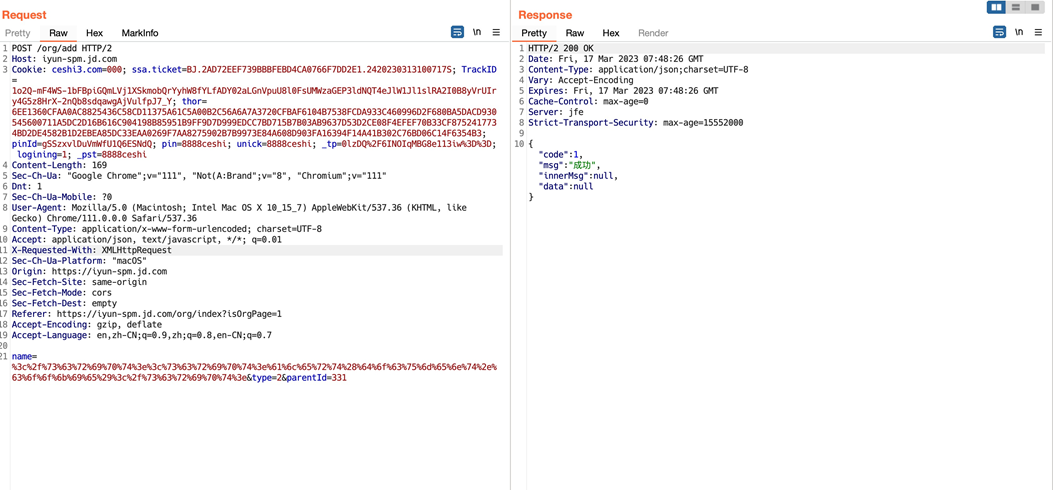Click the '"msg":"成功"' JSON field

[x=569, y=165]
